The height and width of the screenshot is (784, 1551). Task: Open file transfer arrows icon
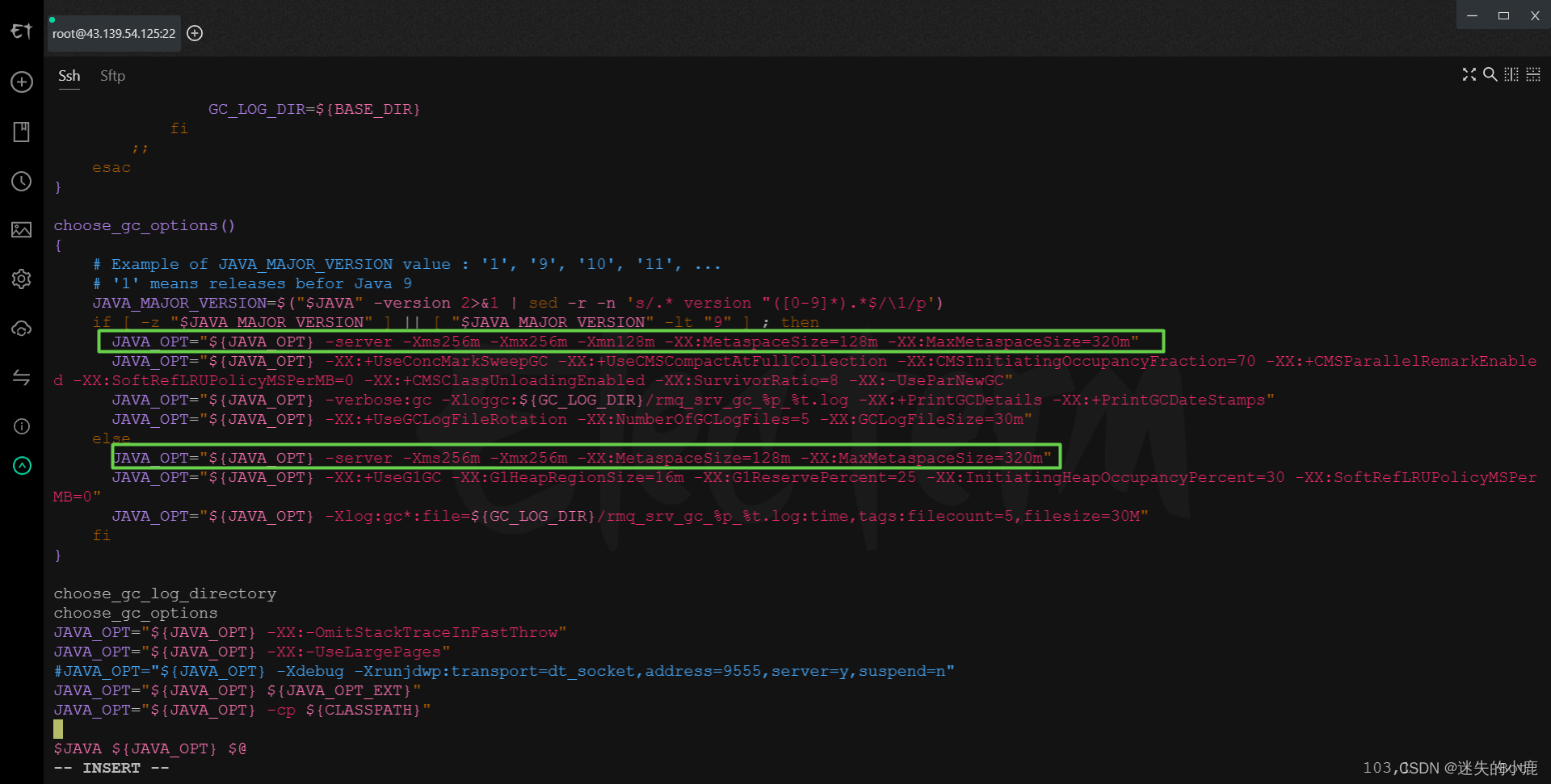pos(22,377)
